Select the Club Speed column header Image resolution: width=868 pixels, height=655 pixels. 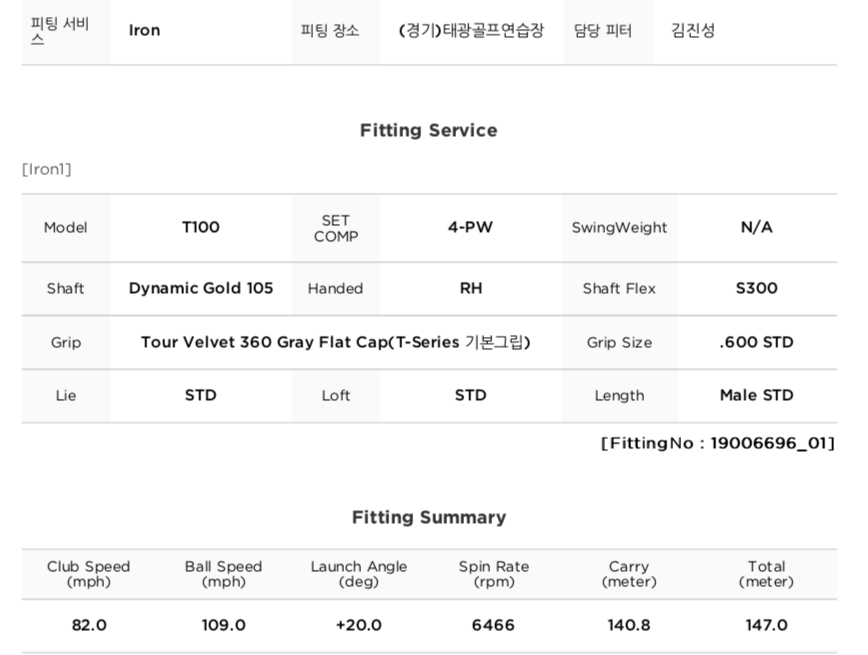tap(89, 574)
